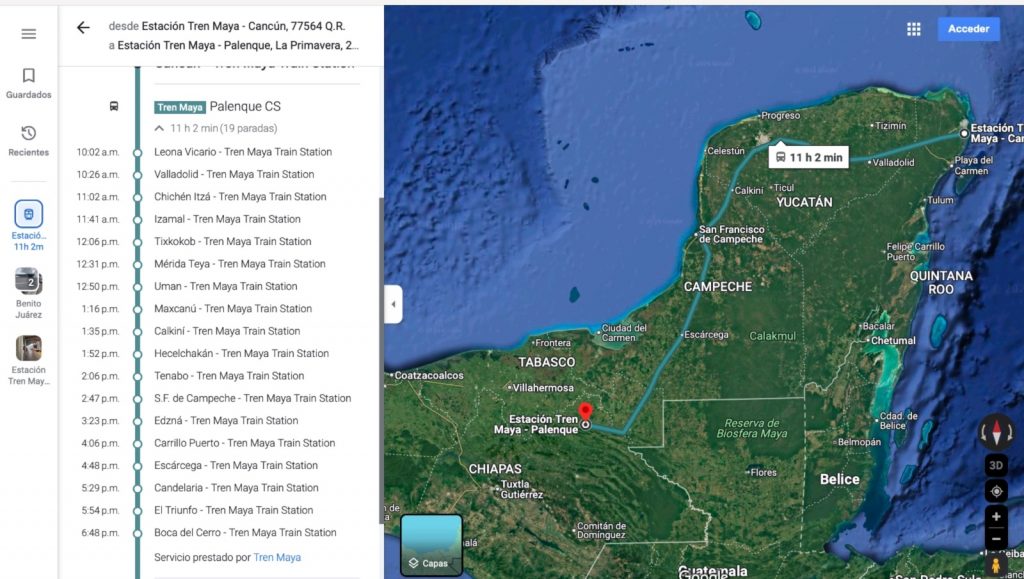Viewport: 1024px width, 579px height.
Task: Open the Tren Maya provider link
Action: [x=277, y=557]
